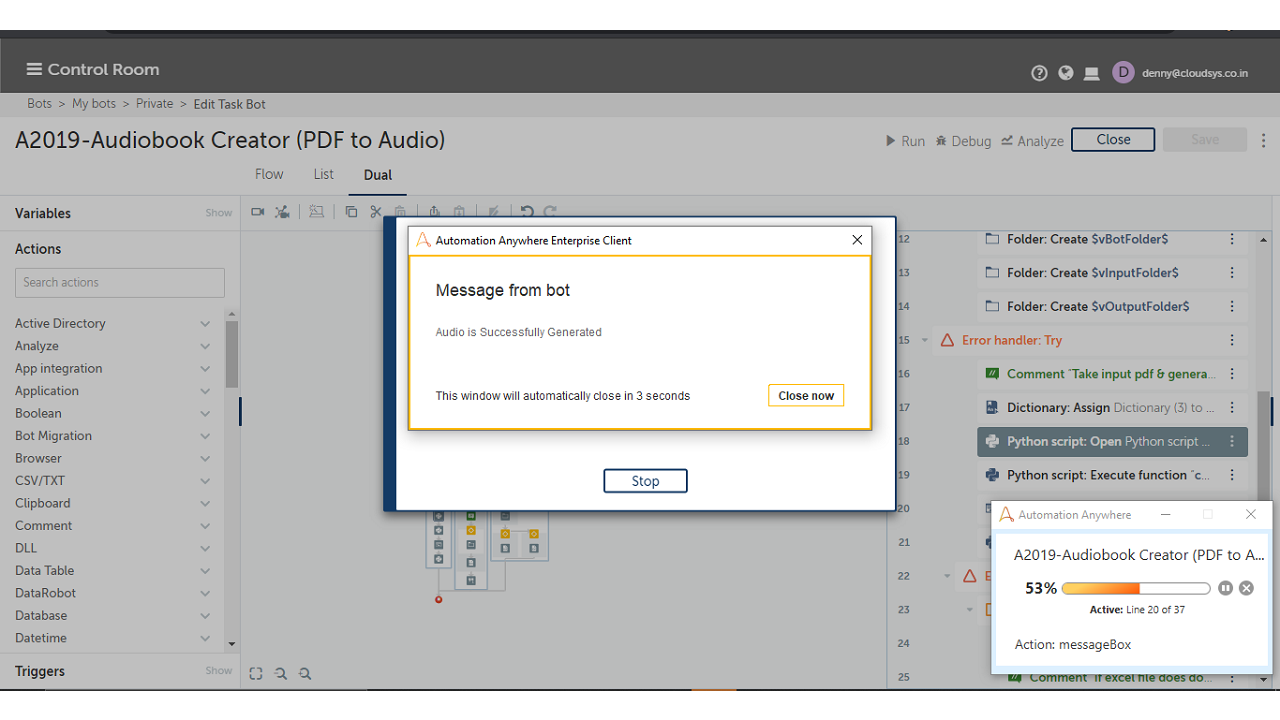
Task: Open options menu for Python script: Open
Action: point(1232,441)
